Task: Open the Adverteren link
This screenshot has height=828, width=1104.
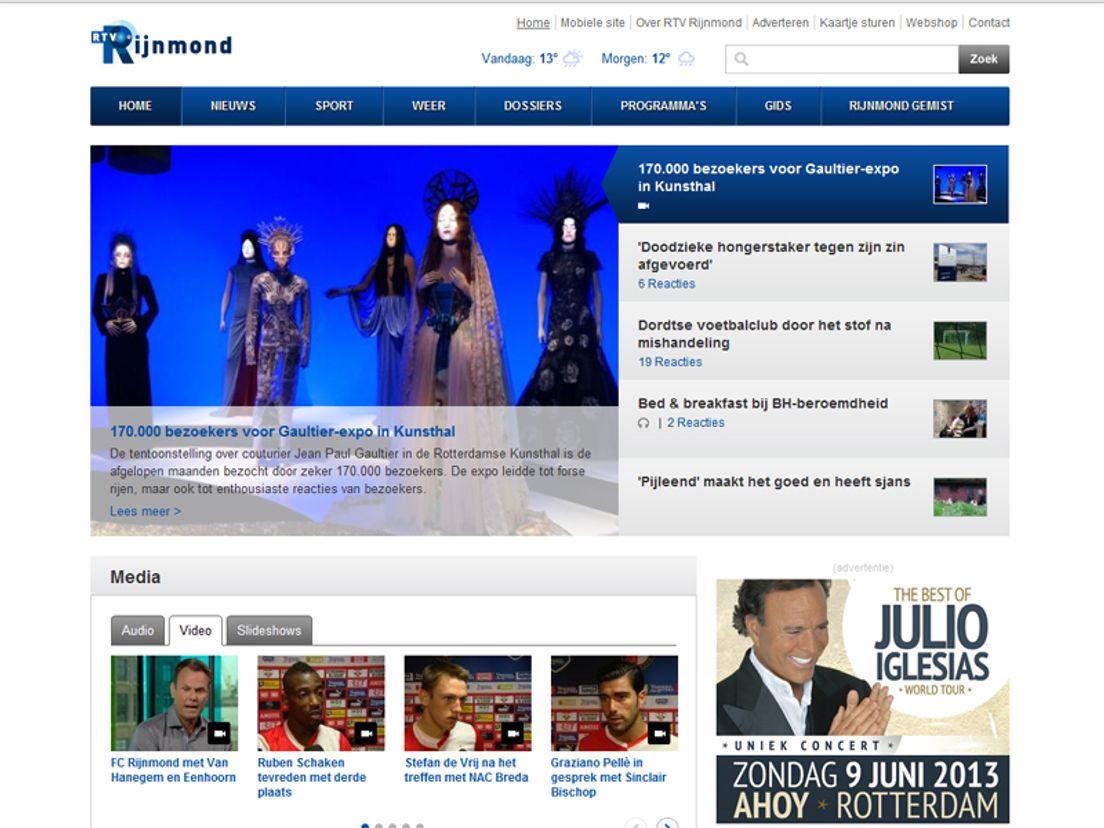Action: point(780,23)
